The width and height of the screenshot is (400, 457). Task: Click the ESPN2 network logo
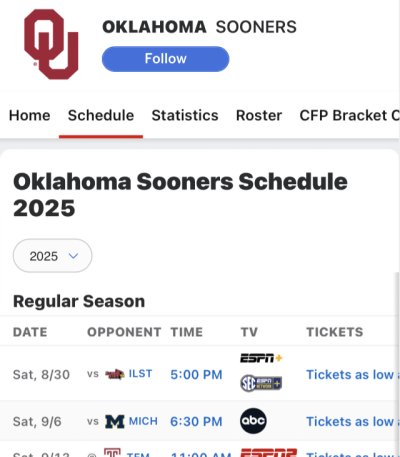(268, 453)
